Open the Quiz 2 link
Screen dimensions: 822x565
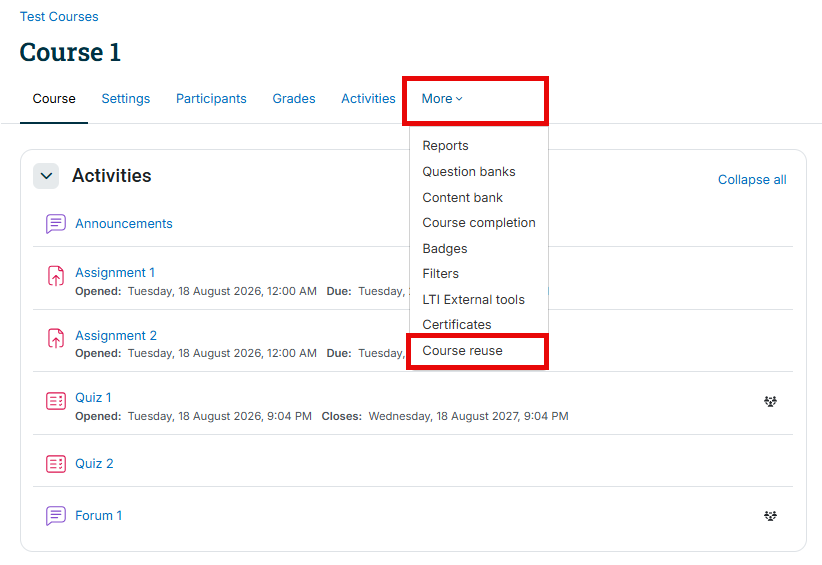[94, 464]
